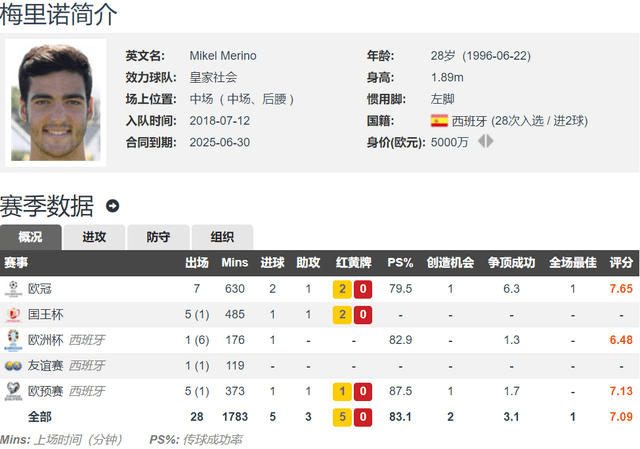
Task: Click the 欧冠 competition logo icon
Action: (12, 288)
